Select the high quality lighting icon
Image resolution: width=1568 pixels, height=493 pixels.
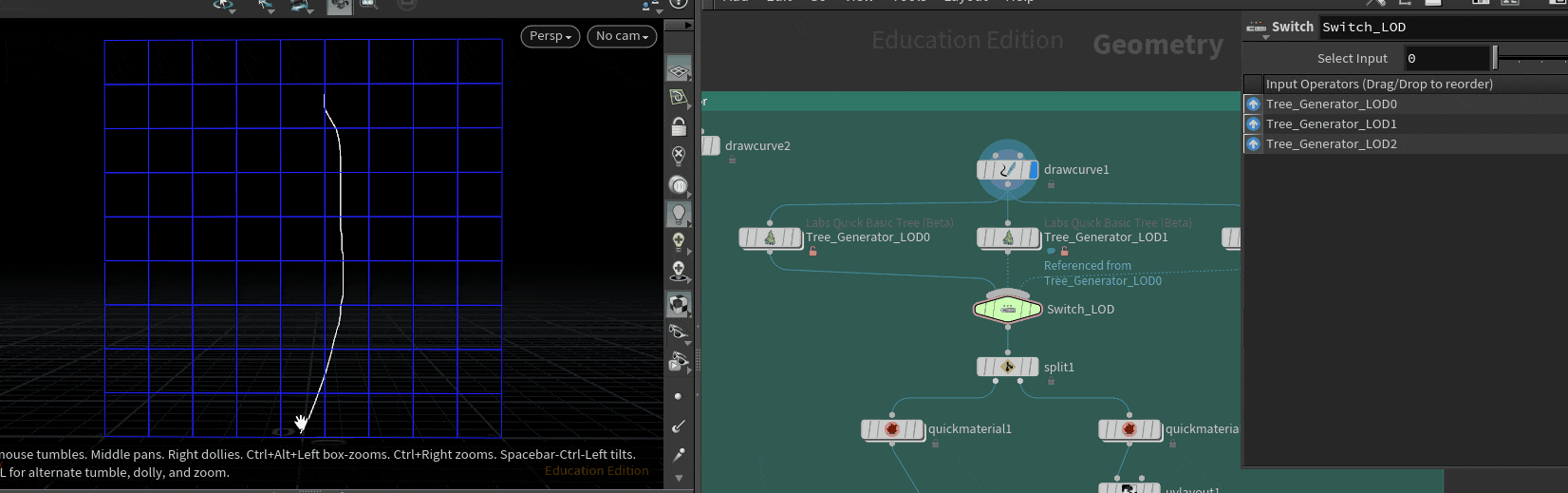[x=679, y=242]
